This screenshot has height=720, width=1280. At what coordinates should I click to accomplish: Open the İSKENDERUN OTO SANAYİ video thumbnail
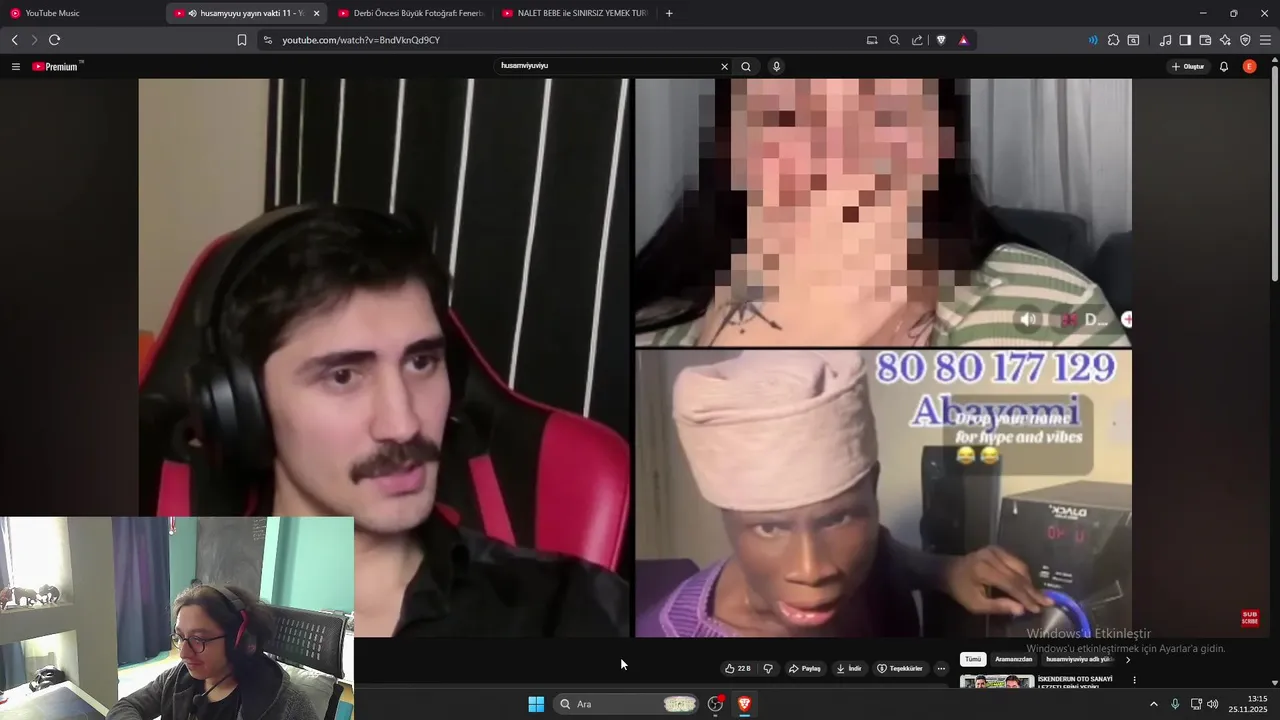[997, 682]
